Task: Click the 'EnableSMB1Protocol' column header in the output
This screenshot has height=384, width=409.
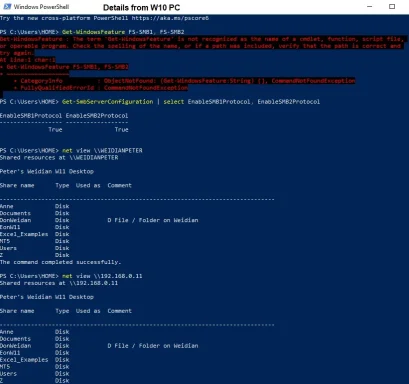Action: click(31, 116)
